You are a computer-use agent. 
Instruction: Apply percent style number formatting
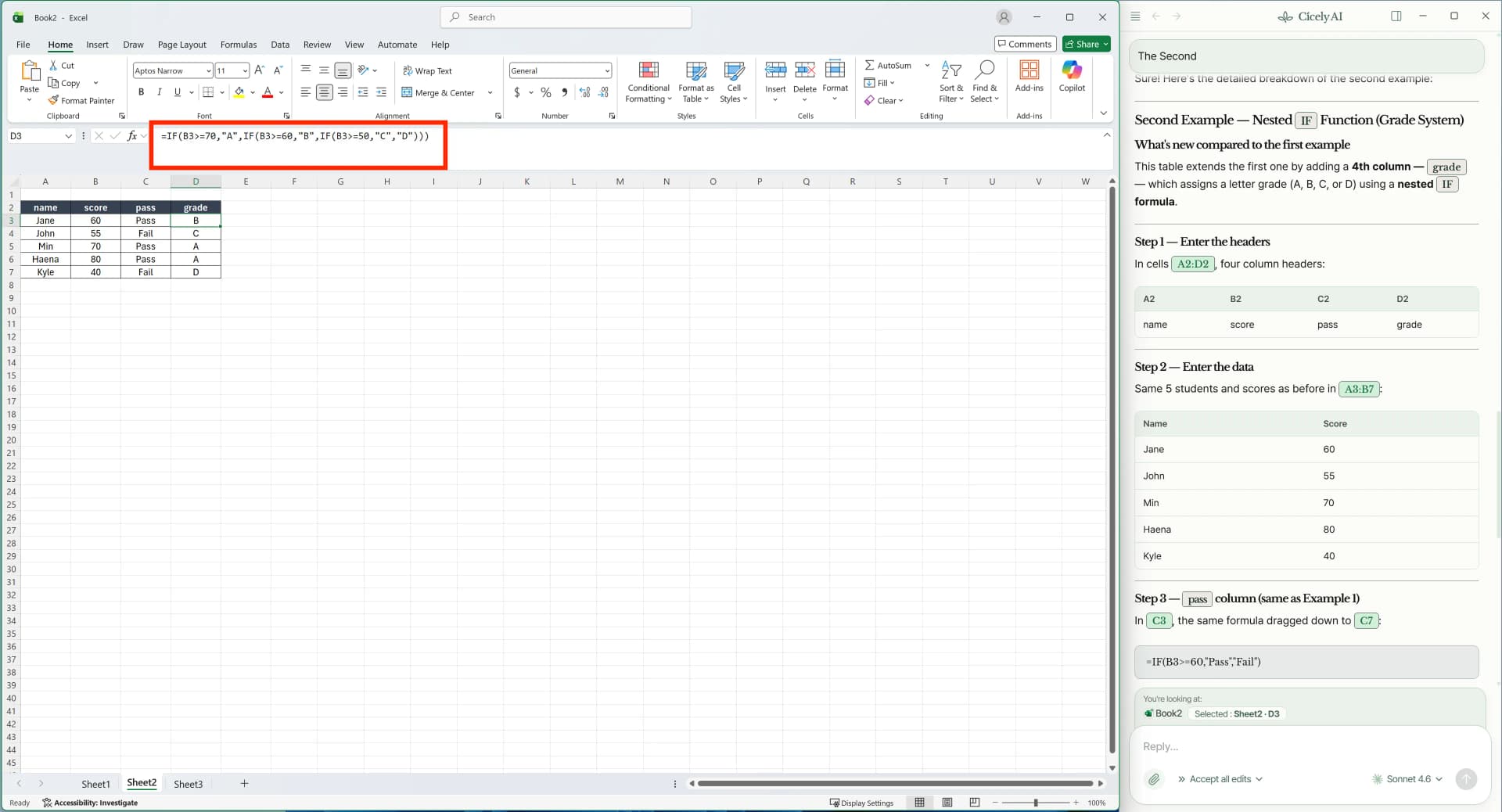(545, 92)
